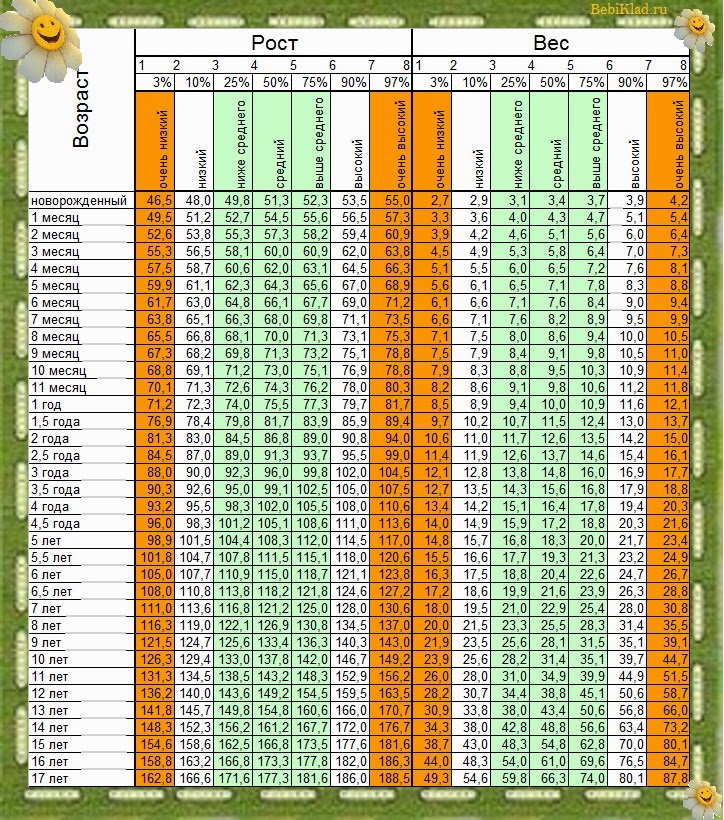This screenshot has width=724, height=820.
Task: Open the BebiKlad.ru watermark link
Action: (628, 9)
